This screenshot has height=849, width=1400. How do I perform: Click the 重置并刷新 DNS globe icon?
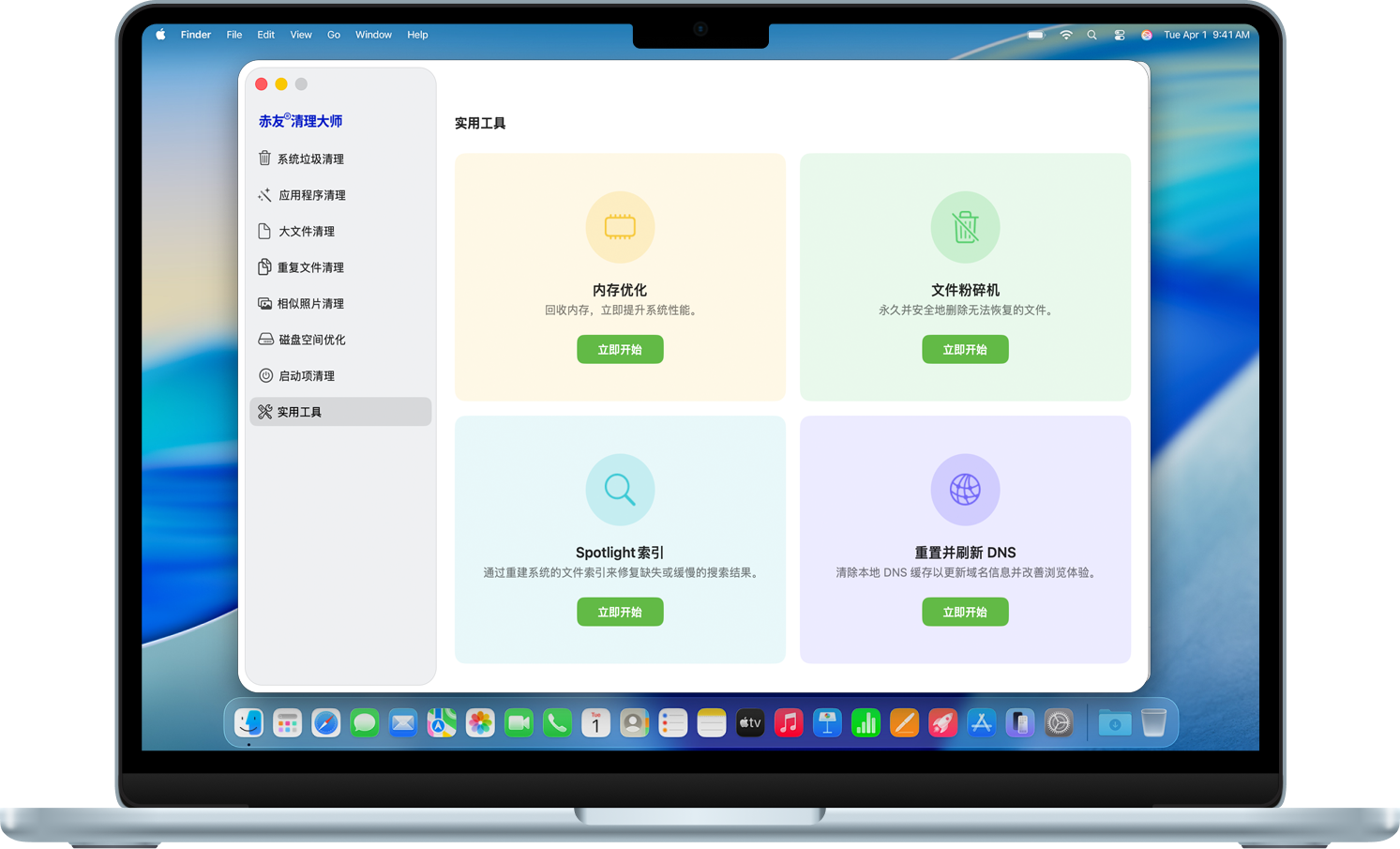(965, 489)
